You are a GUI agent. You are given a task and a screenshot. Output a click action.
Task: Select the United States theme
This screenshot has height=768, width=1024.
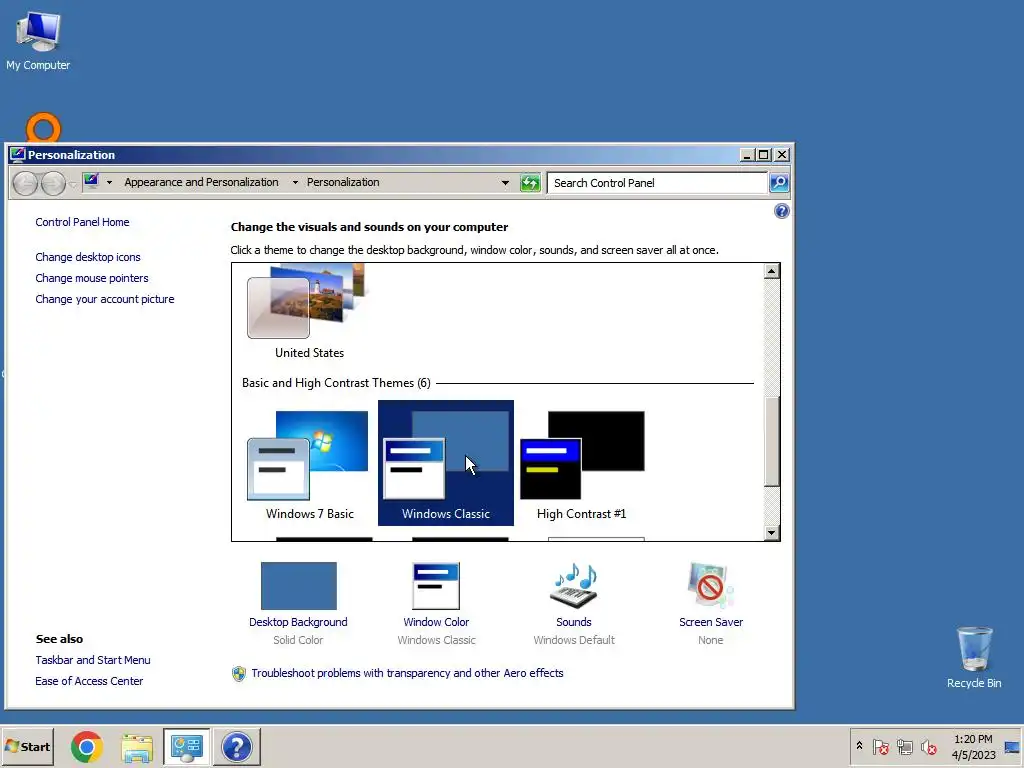pos(309,311)
